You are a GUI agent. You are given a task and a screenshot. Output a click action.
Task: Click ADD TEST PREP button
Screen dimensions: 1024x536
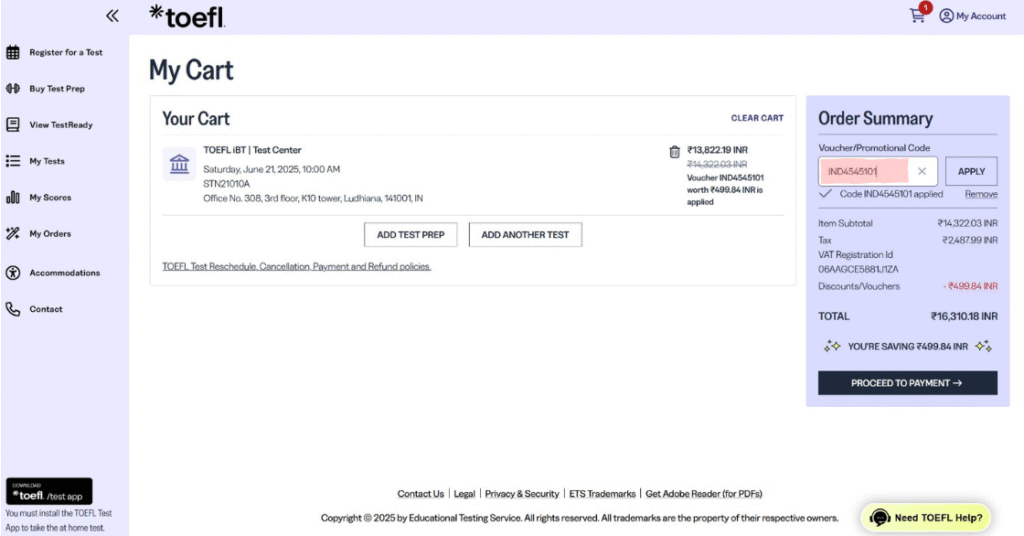click(411, 234)
